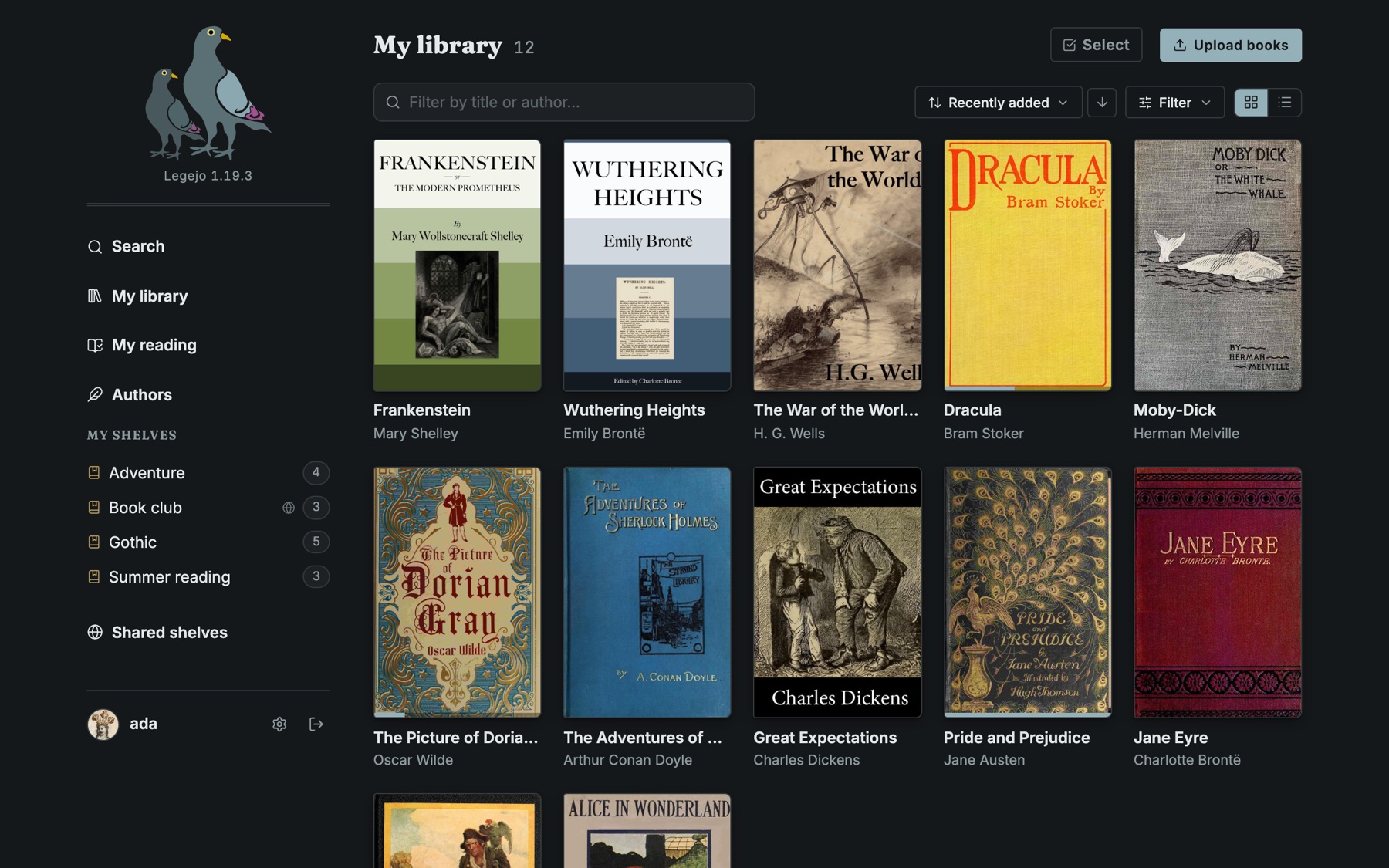1389x868 pixels.
Task: Click the Upload books button
Action: [1230, 45]
